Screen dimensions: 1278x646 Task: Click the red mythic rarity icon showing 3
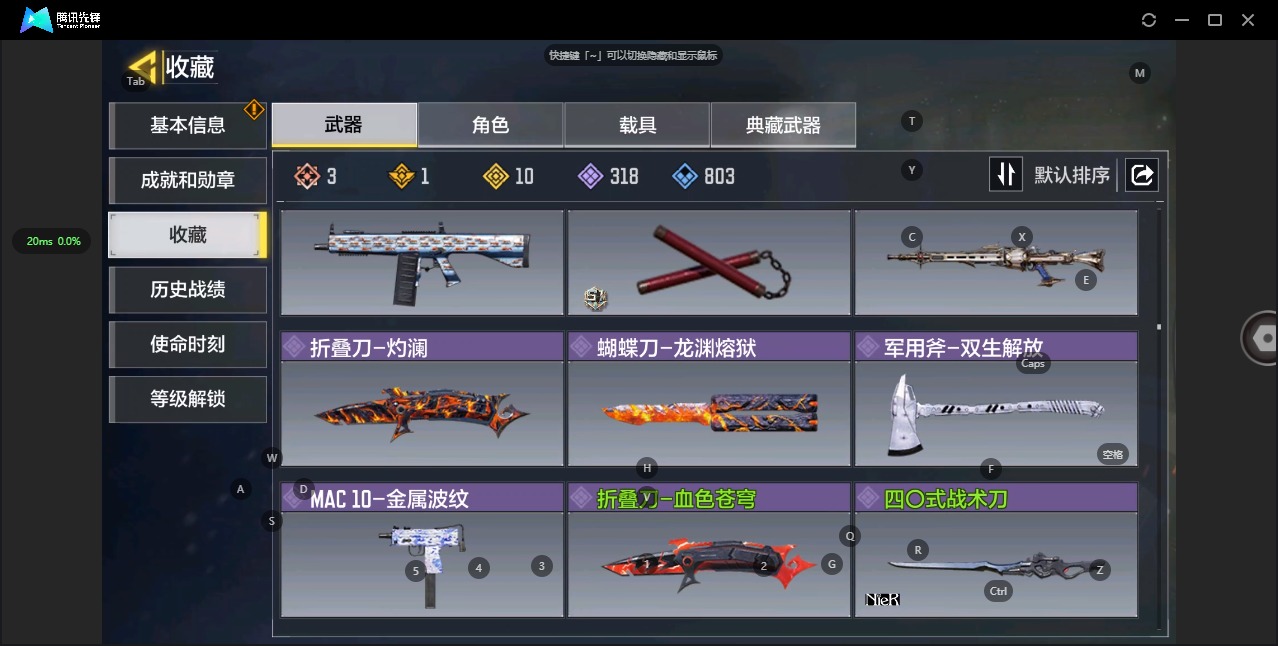307,177
